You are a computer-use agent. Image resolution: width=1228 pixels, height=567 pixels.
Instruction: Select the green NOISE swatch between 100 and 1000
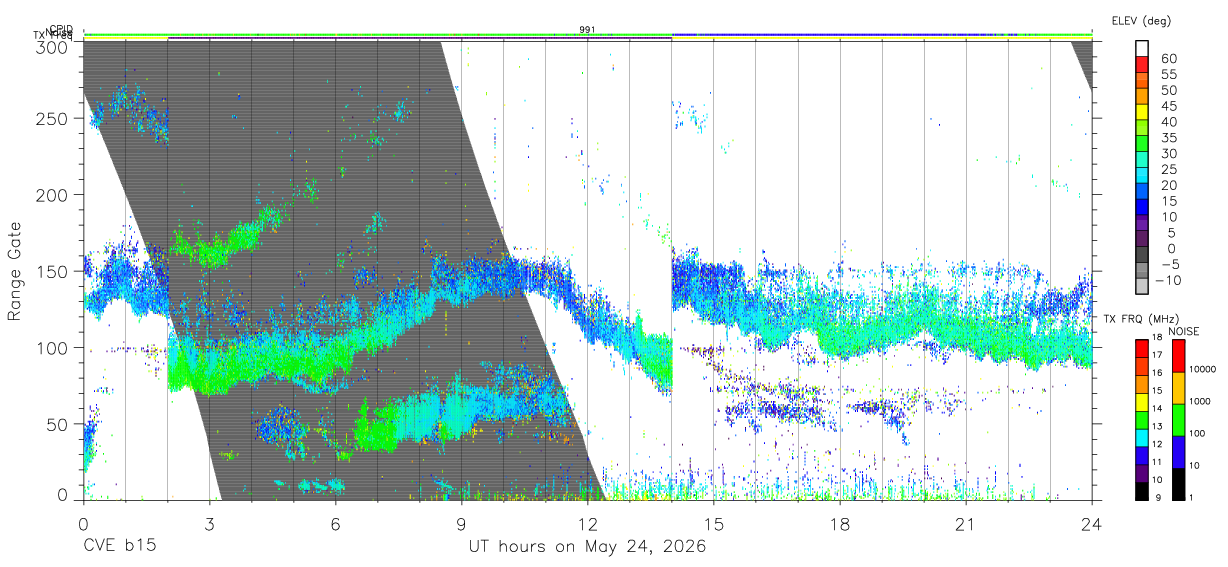click(x=1178, y=419)
